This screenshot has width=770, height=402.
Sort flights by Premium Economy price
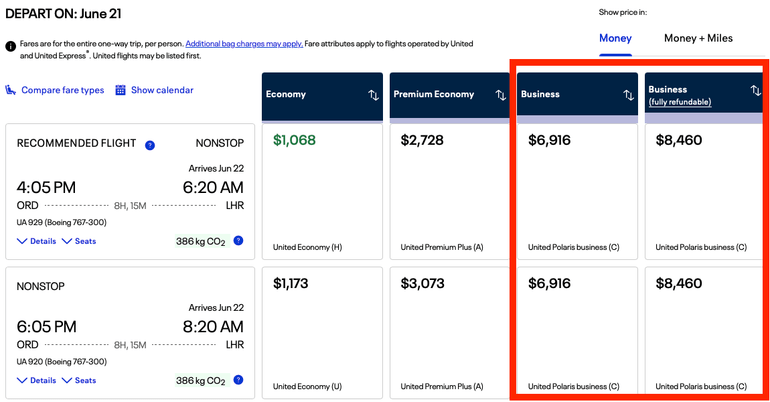tap(501, 95)
